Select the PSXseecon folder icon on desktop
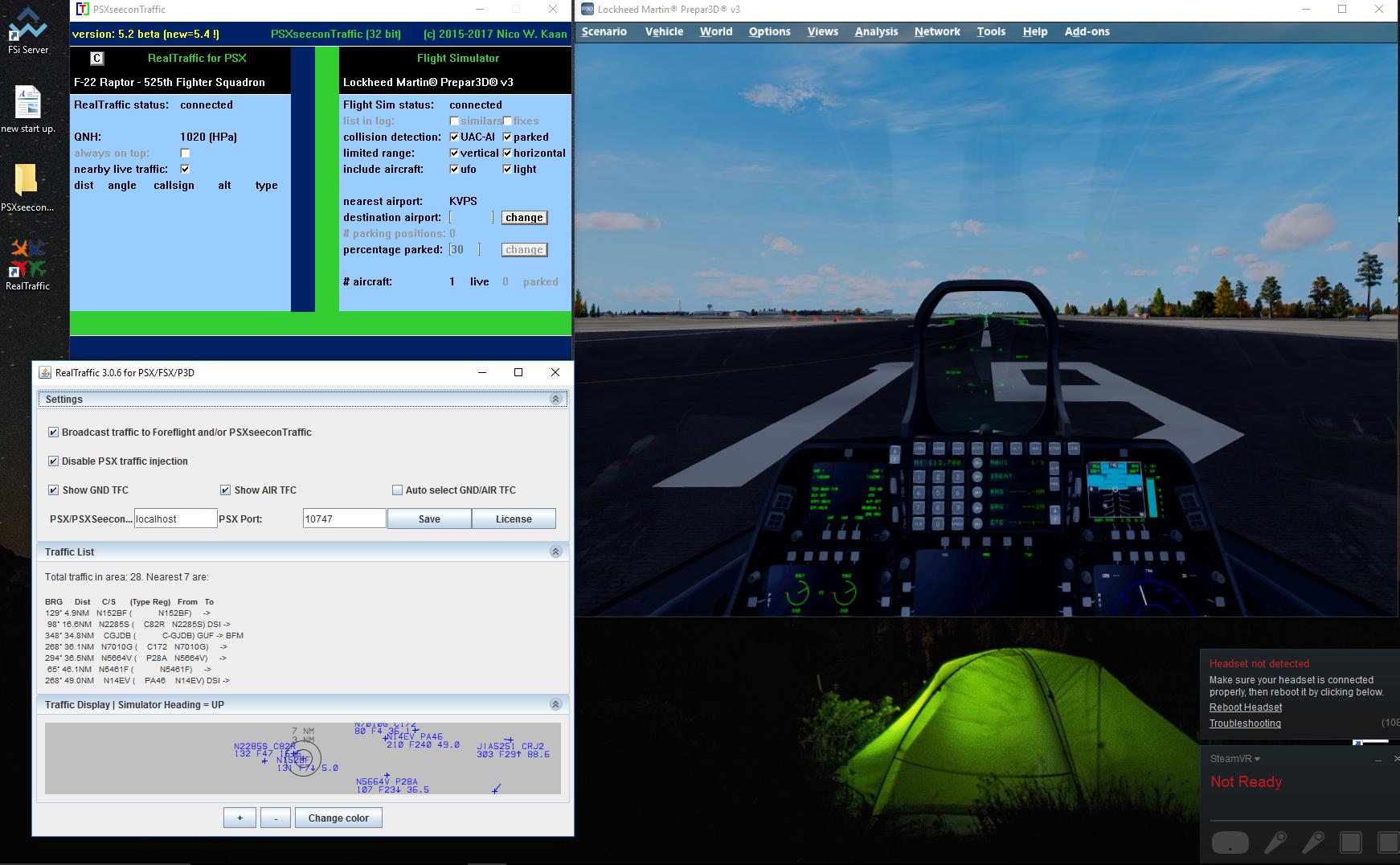The width and height of the screenshot is (1400, 865). (x=27, y=187)
